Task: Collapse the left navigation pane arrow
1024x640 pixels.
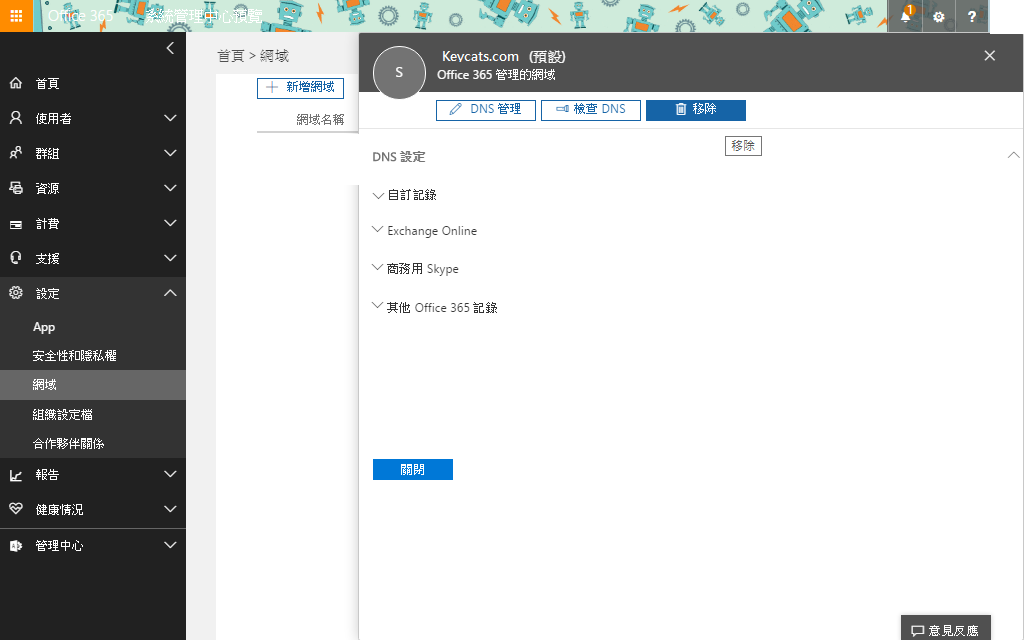Action: coord(170,48)
